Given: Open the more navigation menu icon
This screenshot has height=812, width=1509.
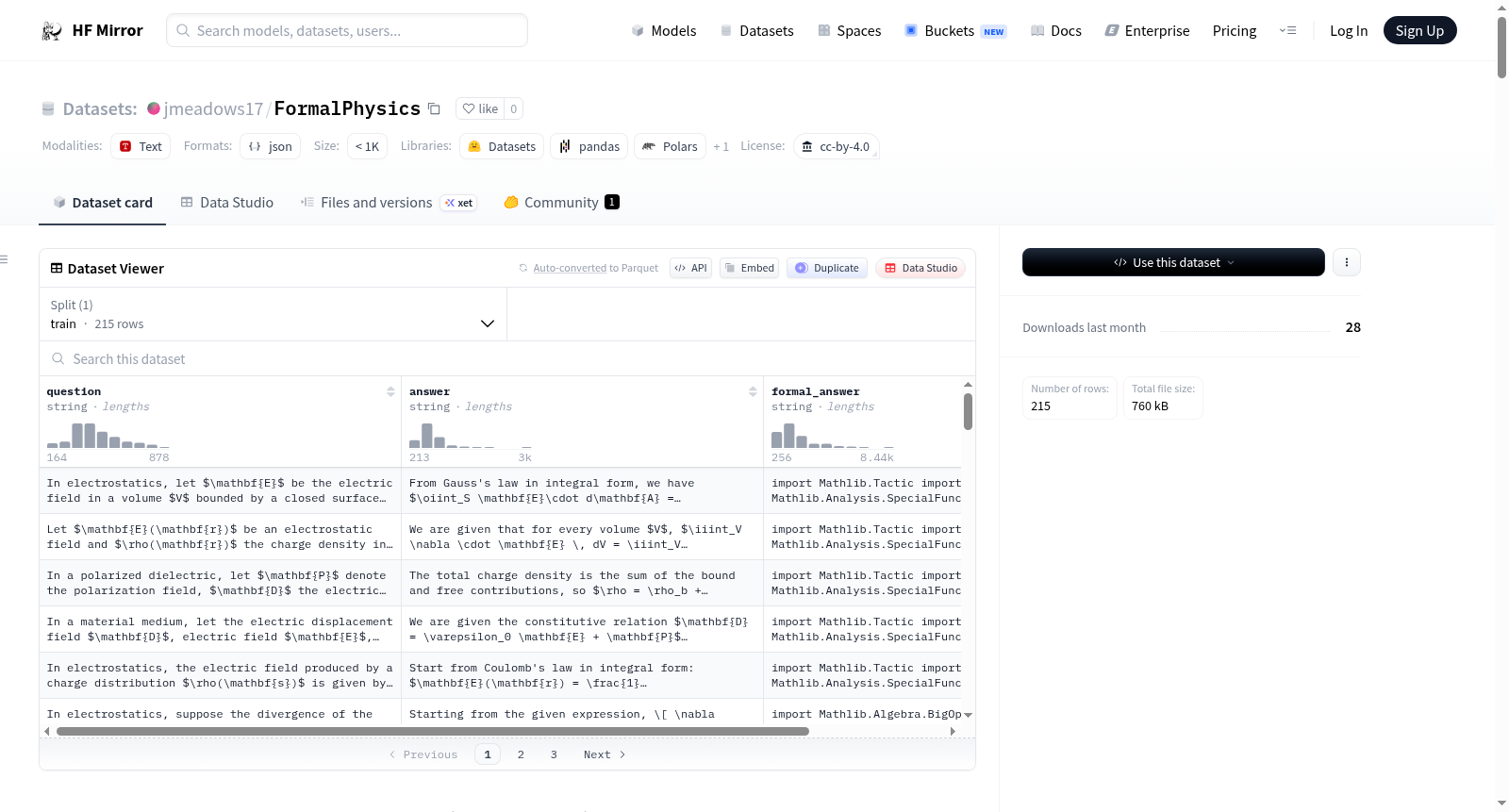Looking at the screenshot, I should (1287, 30).
